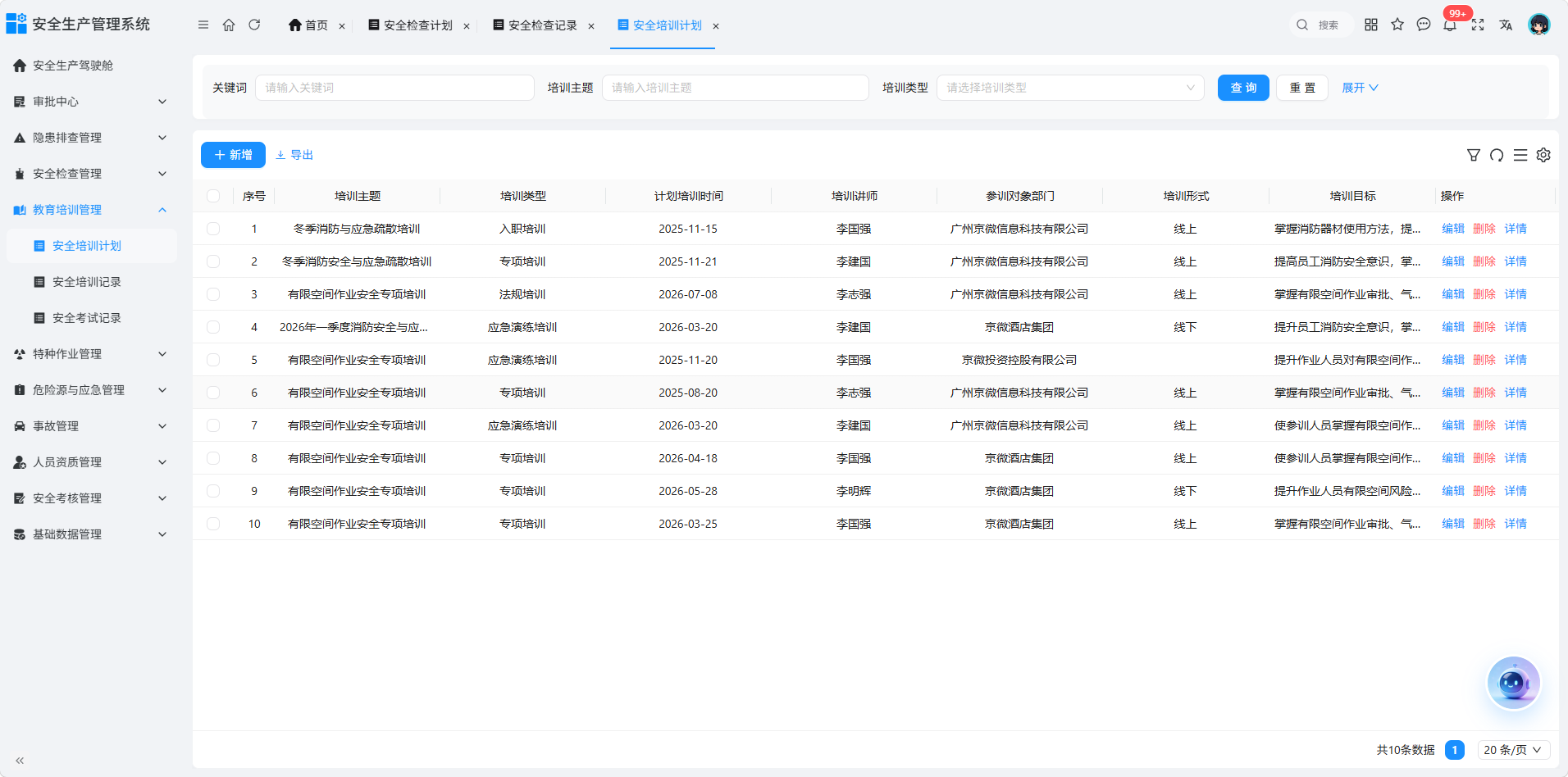Expand 隐患排查管理 menu

pyautogui.click(x=90, y=138)
